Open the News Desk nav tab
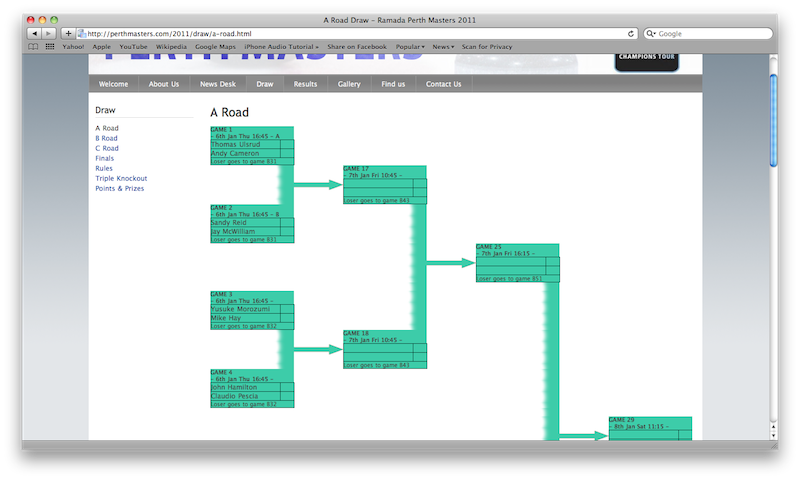 coord(218,84)
